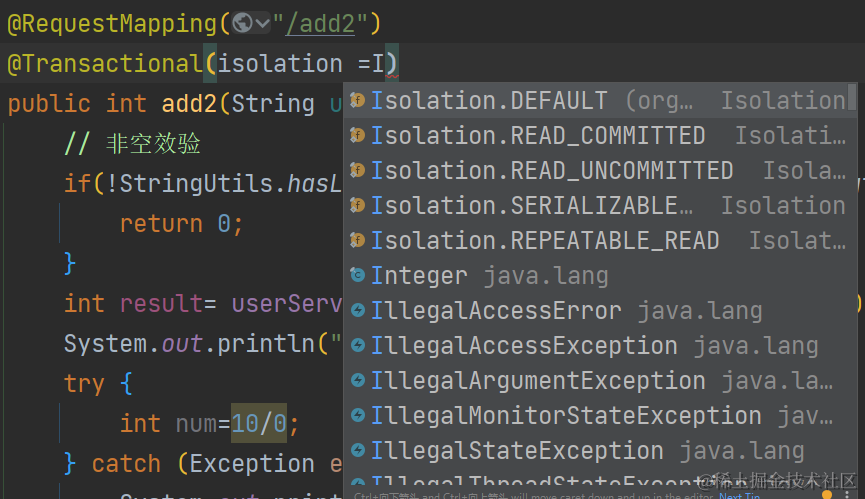Image resolution: width=865 pixels, height=499 pixels.
Task: Click exception icon beside IllegalStateException
Action: coord(357,450)
